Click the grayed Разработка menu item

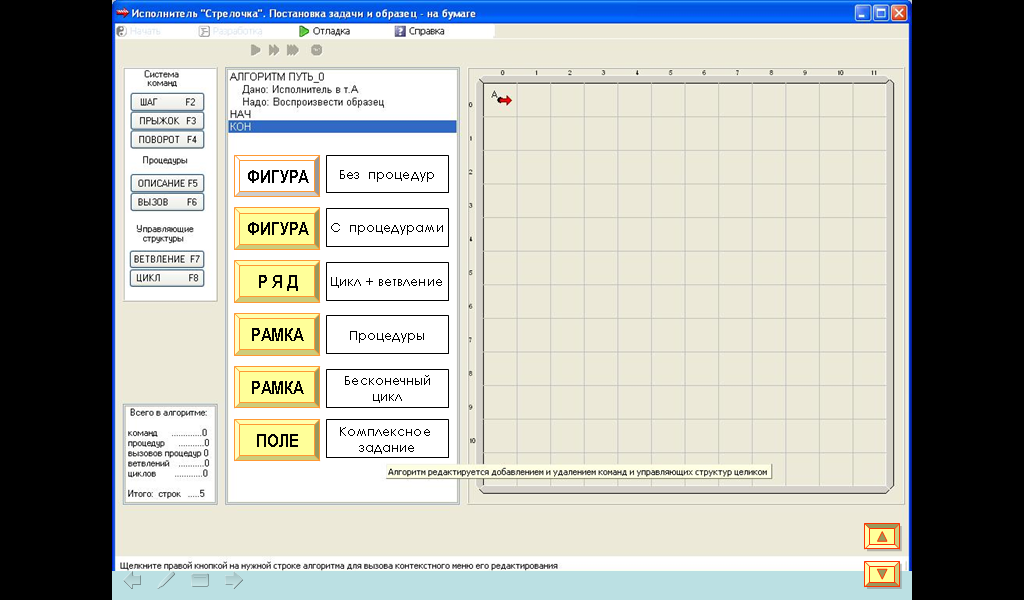click(x=231, y=31)
